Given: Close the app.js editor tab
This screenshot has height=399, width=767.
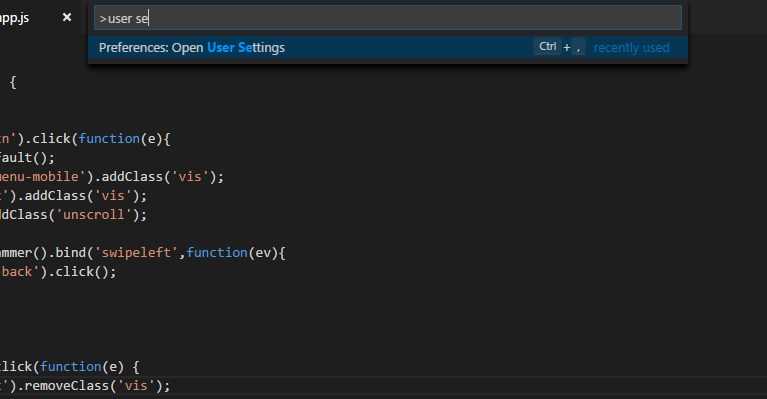Looking at the screenshot, I should tap(67, 17).
